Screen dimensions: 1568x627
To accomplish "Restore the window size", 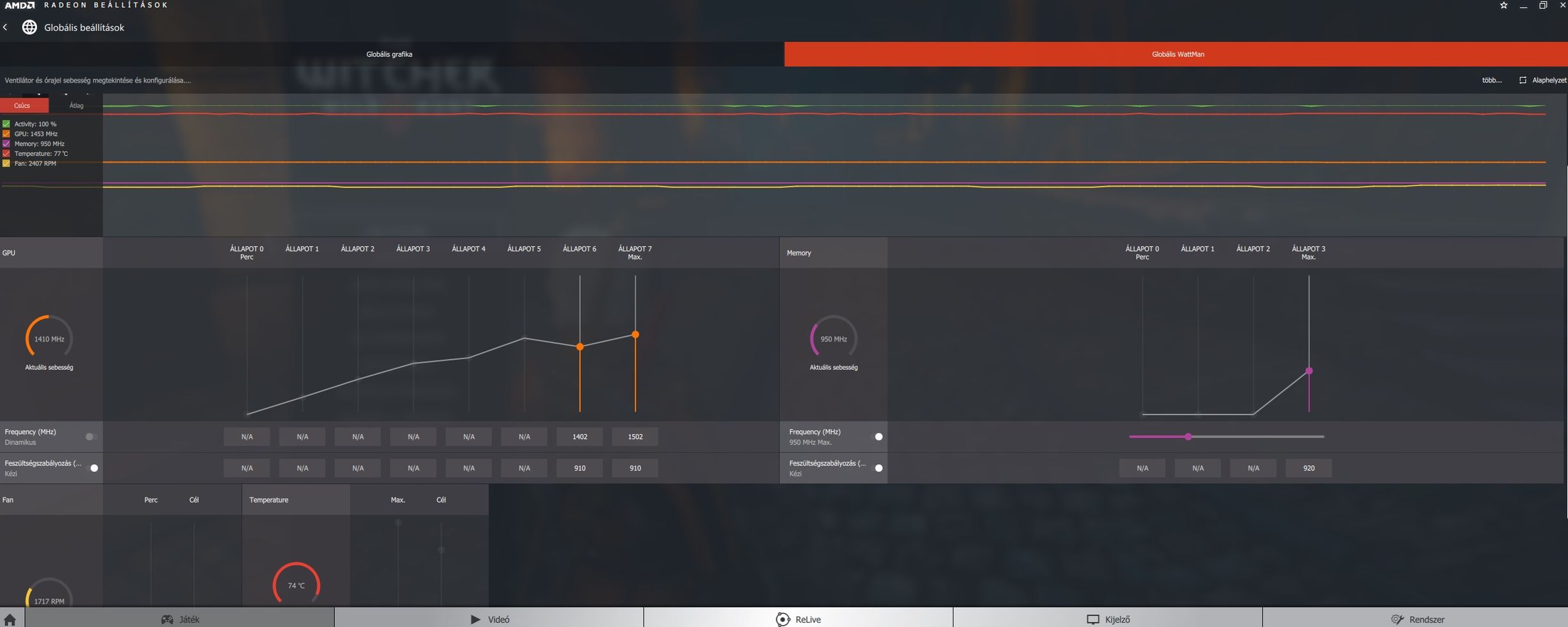I will point(1542,5).
